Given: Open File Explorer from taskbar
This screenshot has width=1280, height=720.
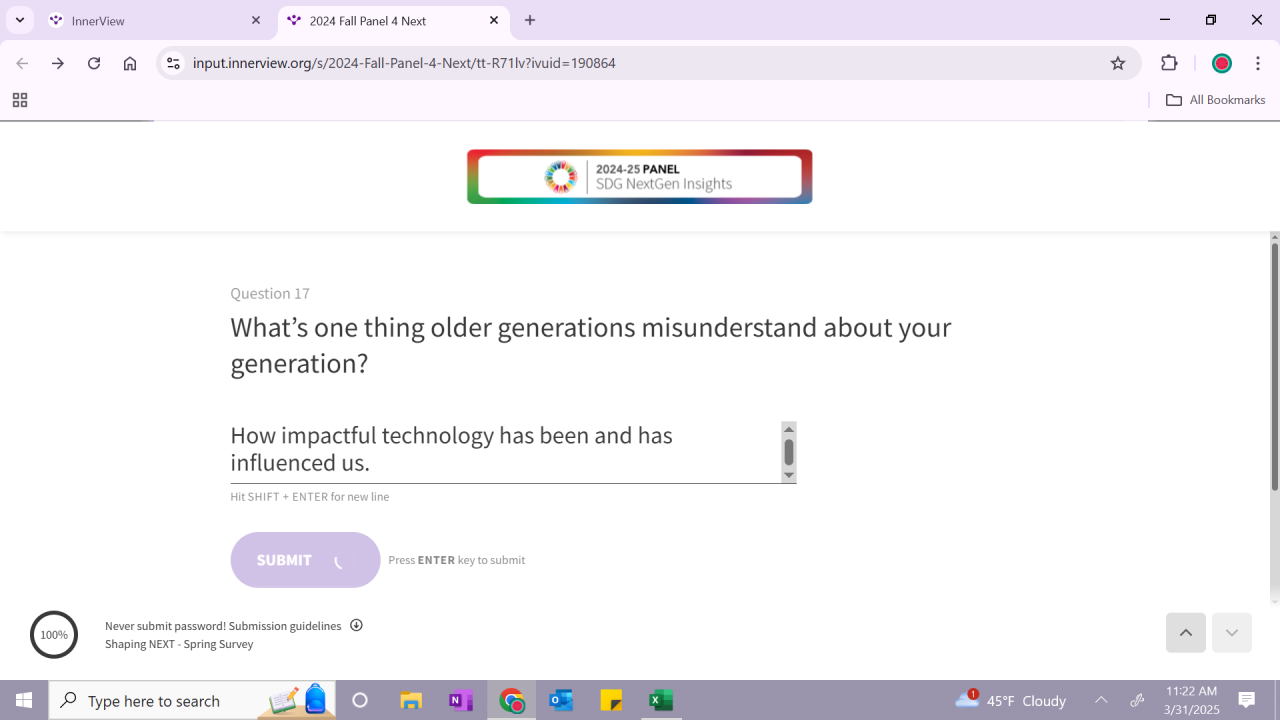Looking at the screenshot, I should [411, 700].
